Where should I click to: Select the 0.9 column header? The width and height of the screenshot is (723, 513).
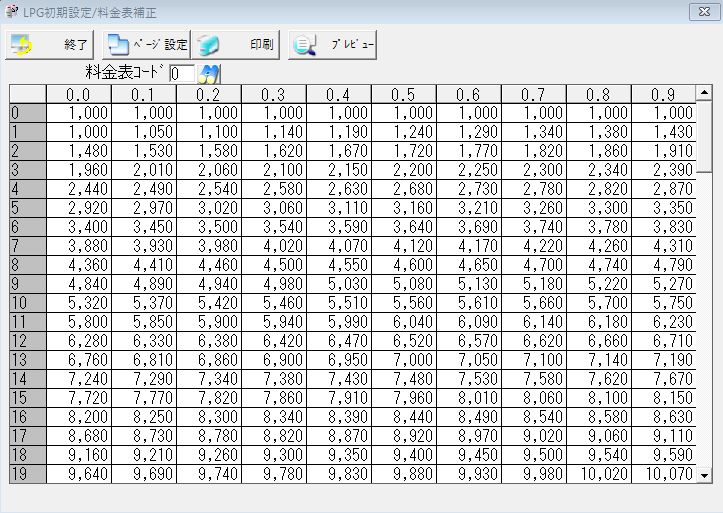click(x=663, y=94)
